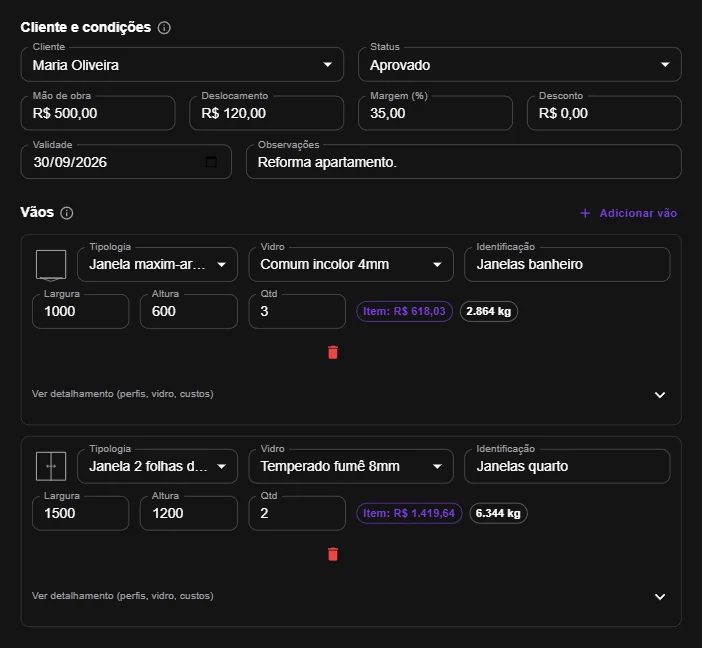Edit Largura field with value 1000
Screen dimensions: 702x648
pos(81,311)
